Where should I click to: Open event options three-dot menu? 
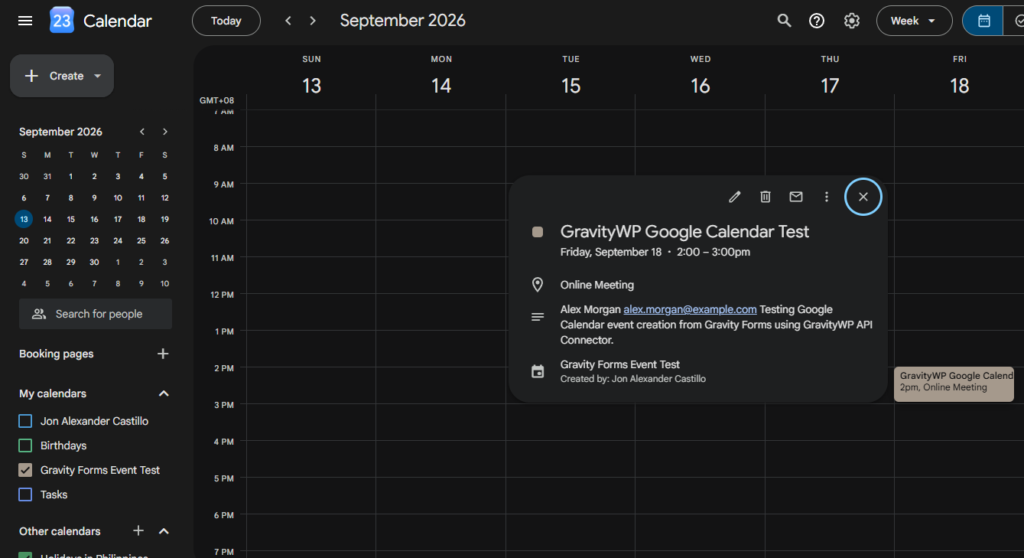[x=826, y=197]
